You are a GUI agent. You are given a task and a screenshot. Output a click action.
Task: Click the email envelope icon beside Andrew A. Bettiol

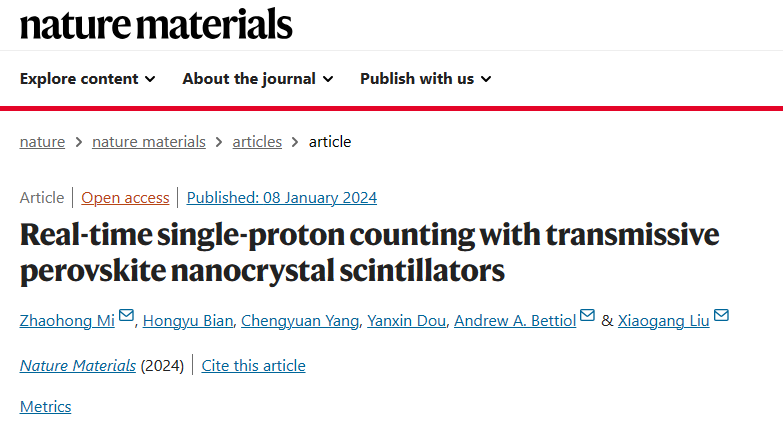pyautogui.click(x=587, y=316)
